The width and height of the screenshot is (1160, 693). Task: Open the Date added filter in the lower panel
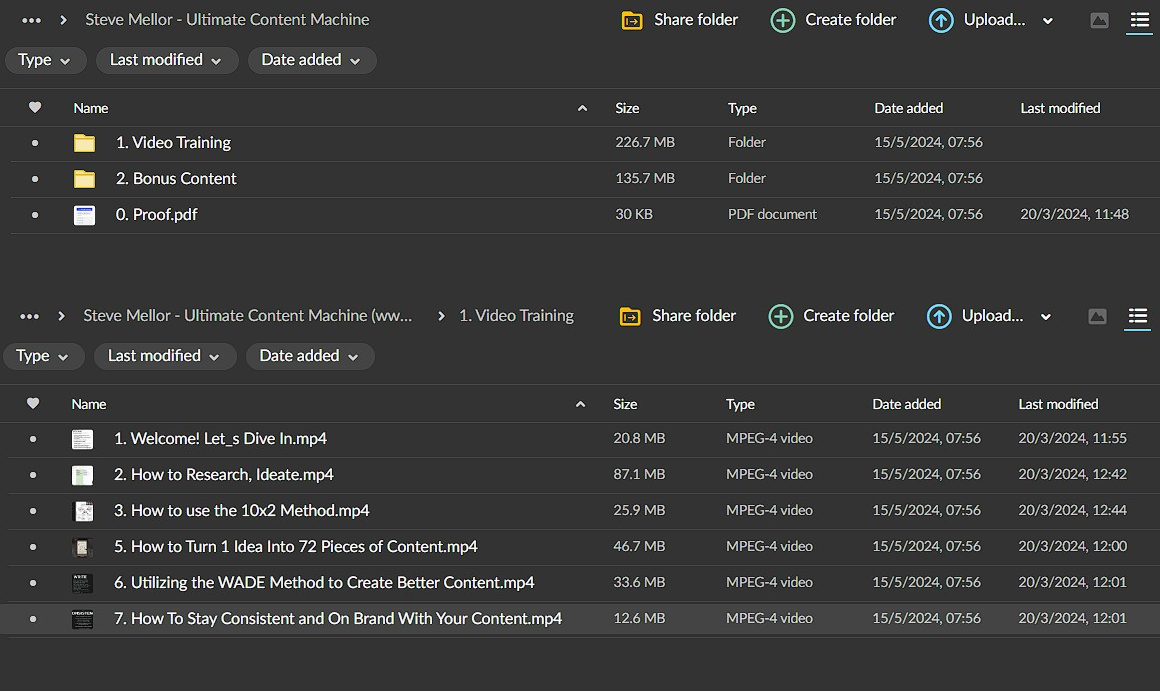pos(309,356)
